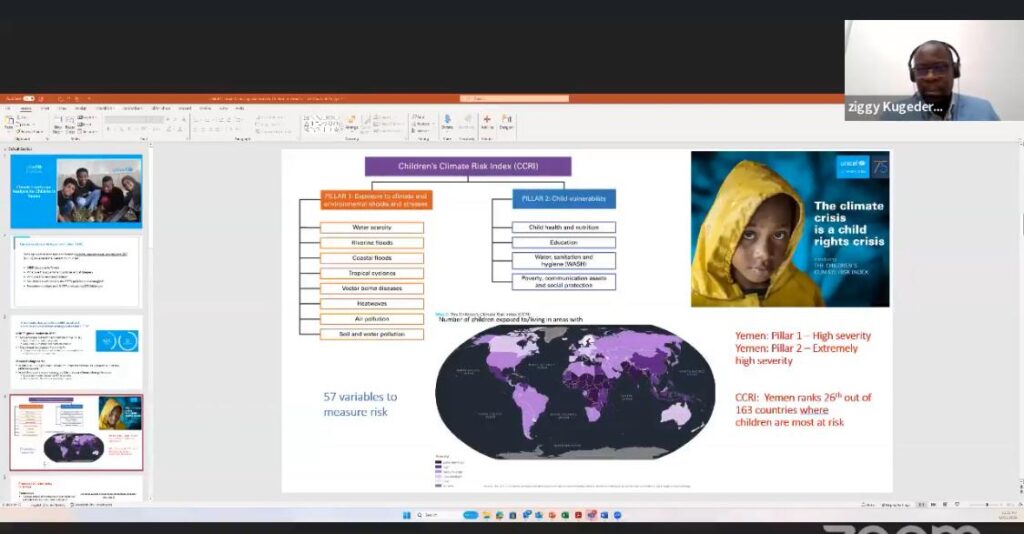Collapse the Default Section header
Viewport: 1024px width, 534px height.
(20, 149)
